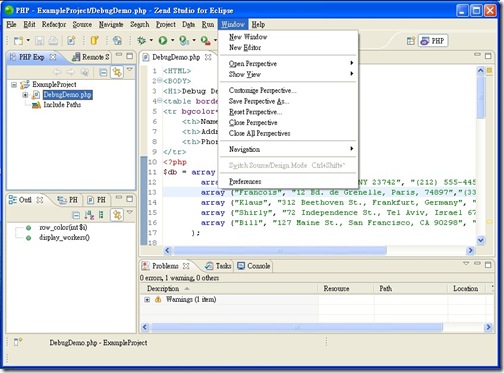Switch to the Tasks tab

[218, 266]
